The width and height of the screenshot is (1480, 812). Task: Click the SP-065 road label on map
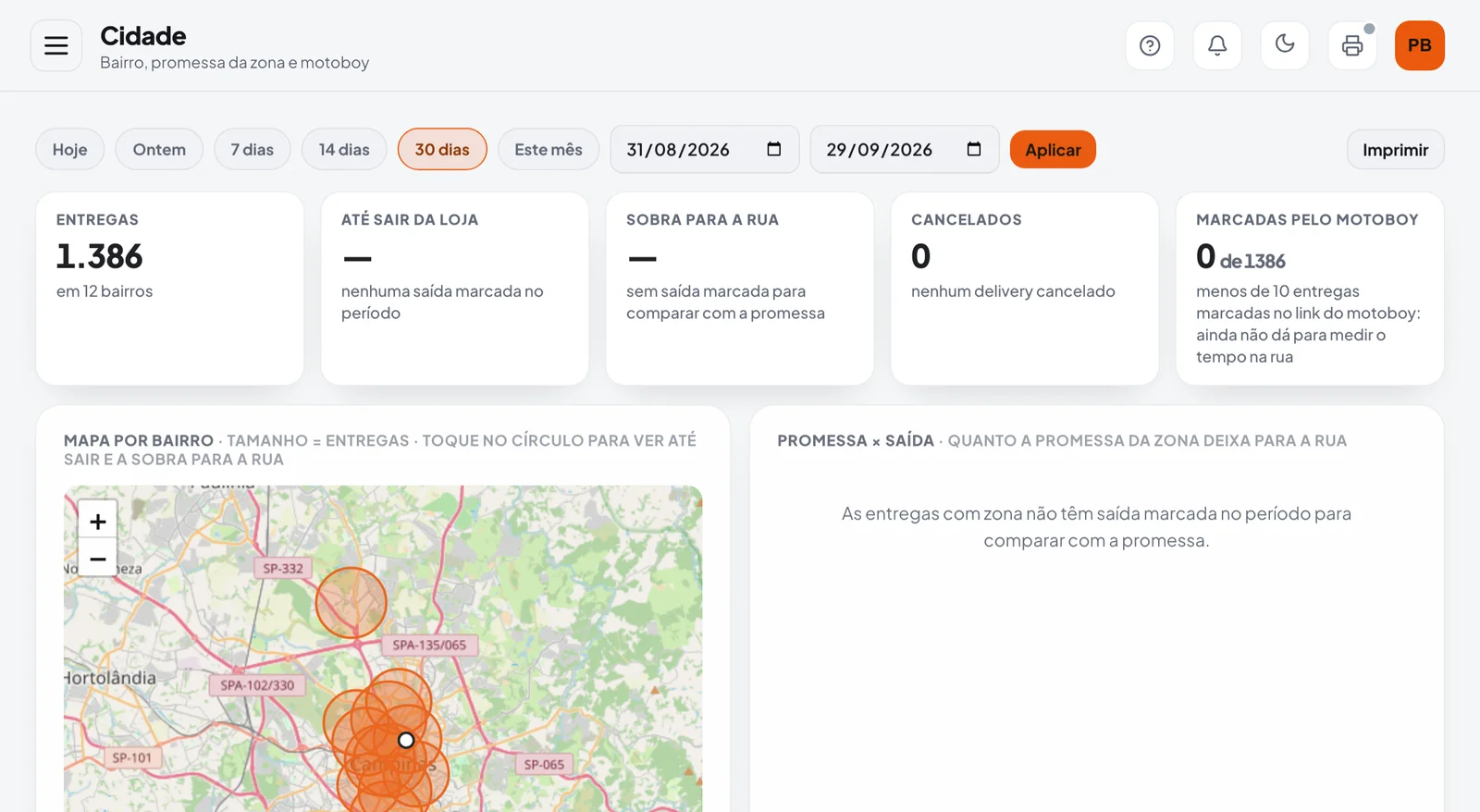(x=544, y=765)
